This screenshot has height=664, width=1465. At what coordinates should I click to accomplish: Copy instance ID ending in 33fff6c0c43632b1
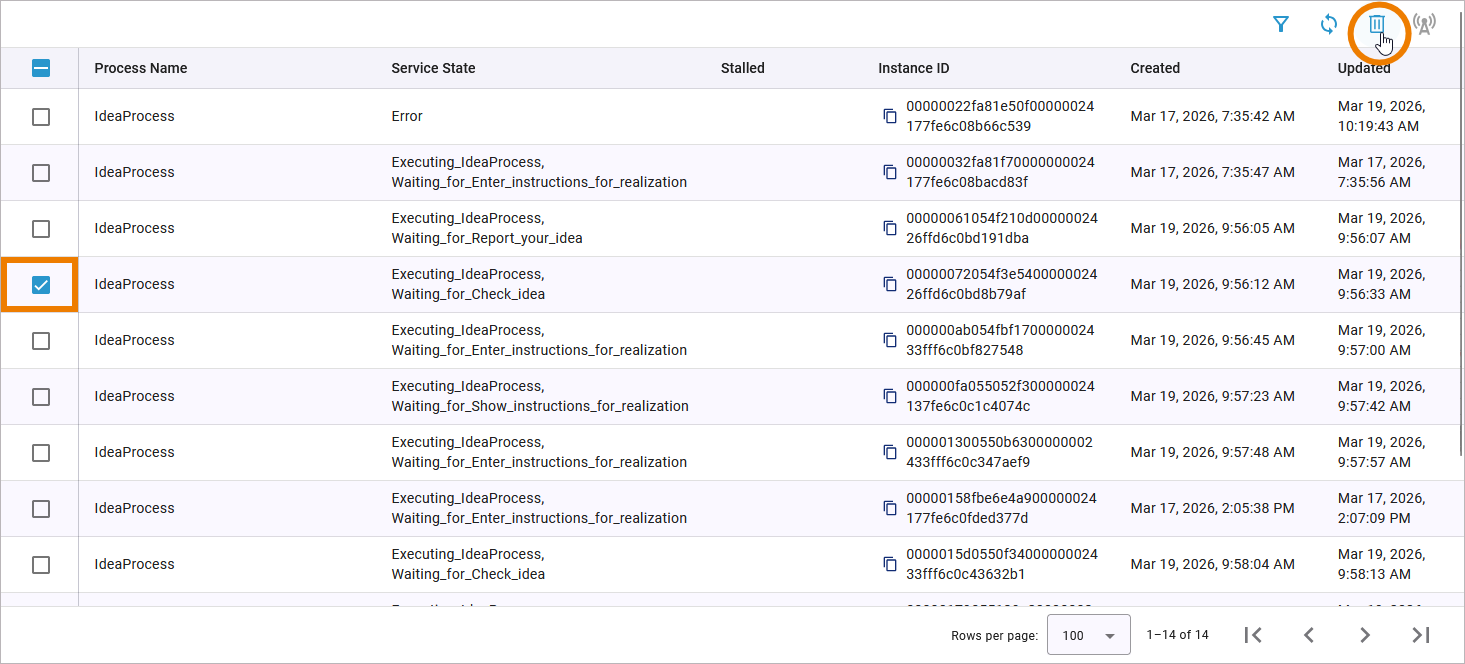(890, 564)
